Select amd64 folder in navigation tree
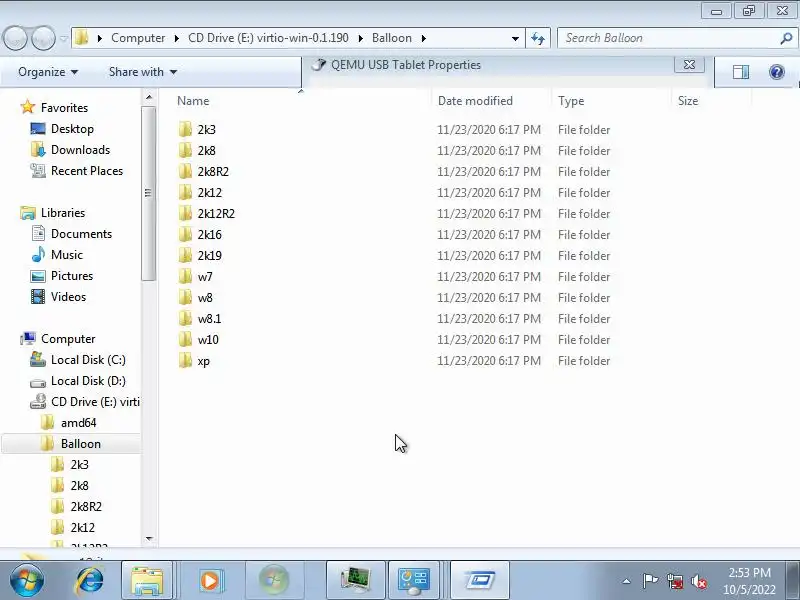The height and width of the screenshot is (600, 800). [68, 422]
